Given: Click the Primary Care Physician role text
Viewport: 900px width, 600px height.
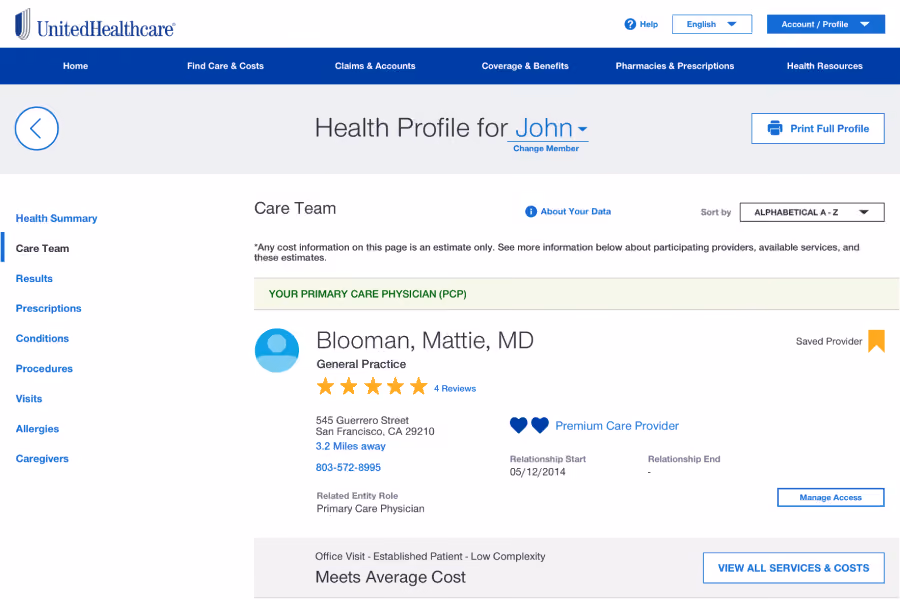Looking at the screenshot, I should click(370, 509).
